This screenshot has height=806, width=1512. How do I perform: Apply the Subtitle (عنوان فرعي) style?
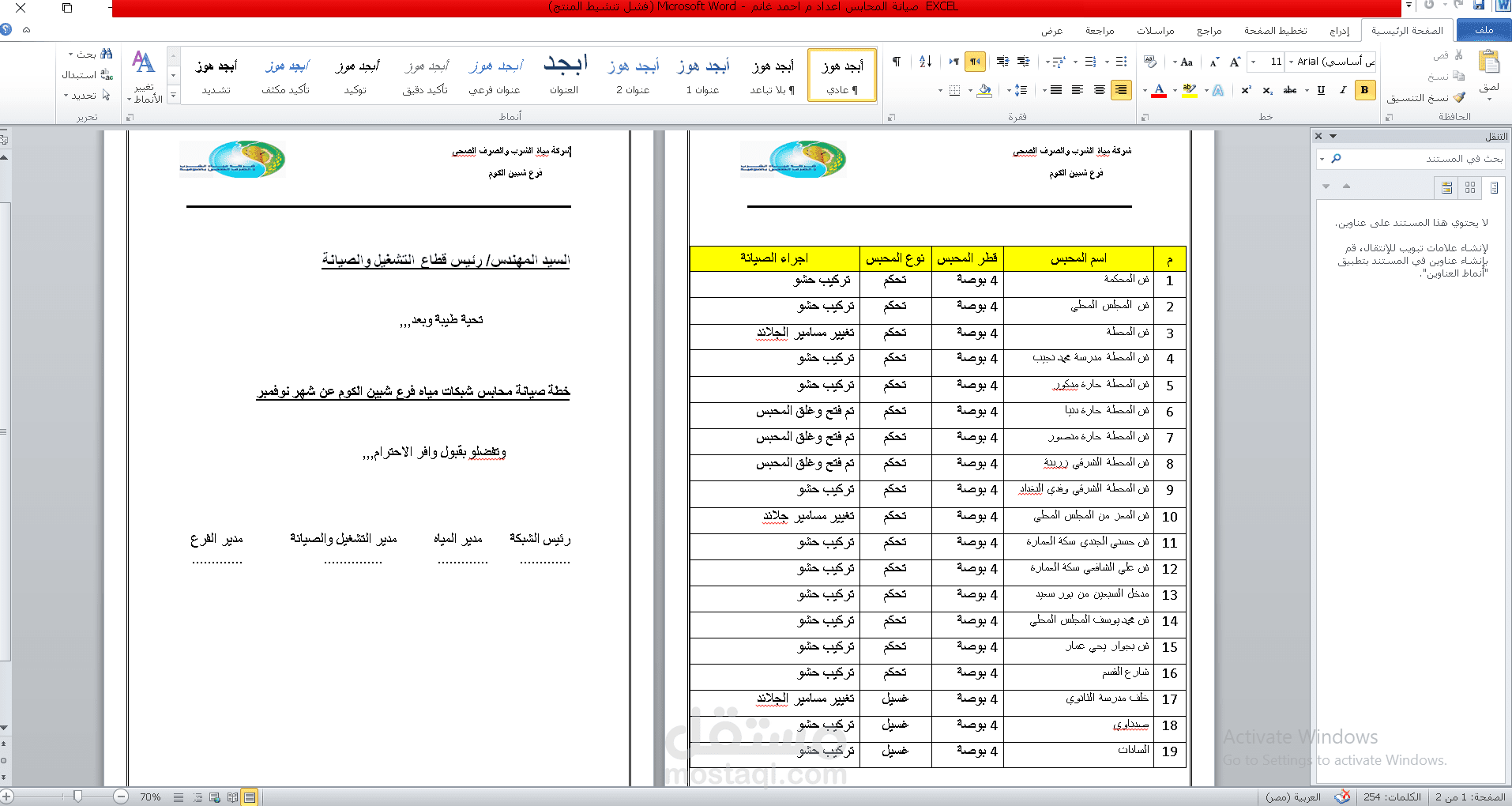495,75
